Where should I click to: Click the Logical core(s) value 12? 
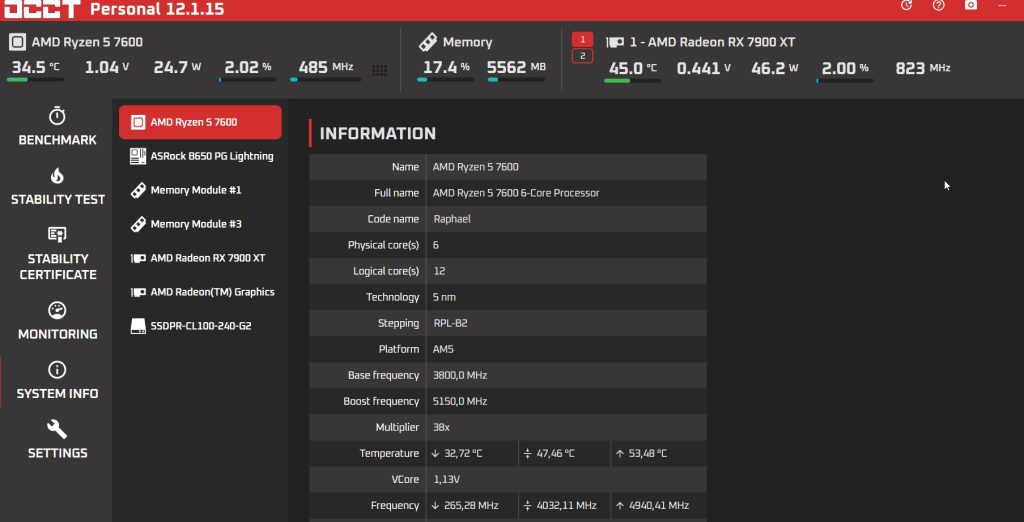coord(439,271)
